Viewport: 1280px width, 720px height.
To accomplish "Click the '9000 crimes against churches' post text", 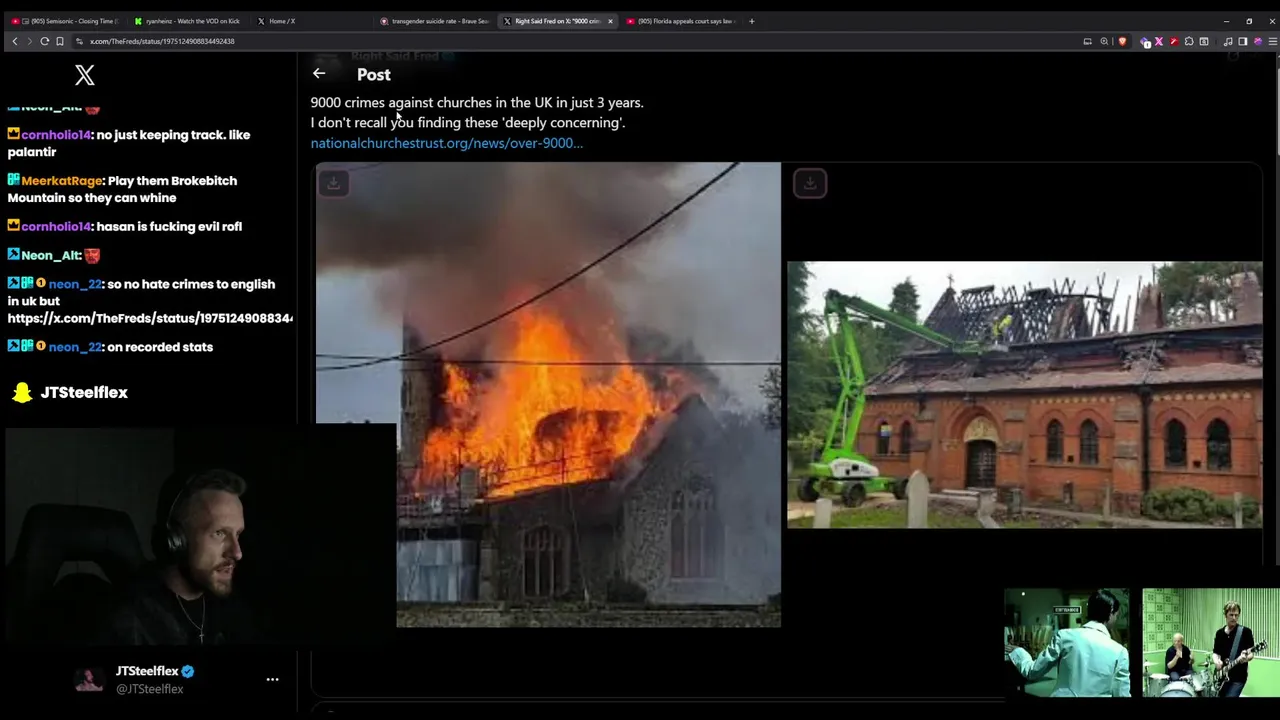I will (476, 102).
